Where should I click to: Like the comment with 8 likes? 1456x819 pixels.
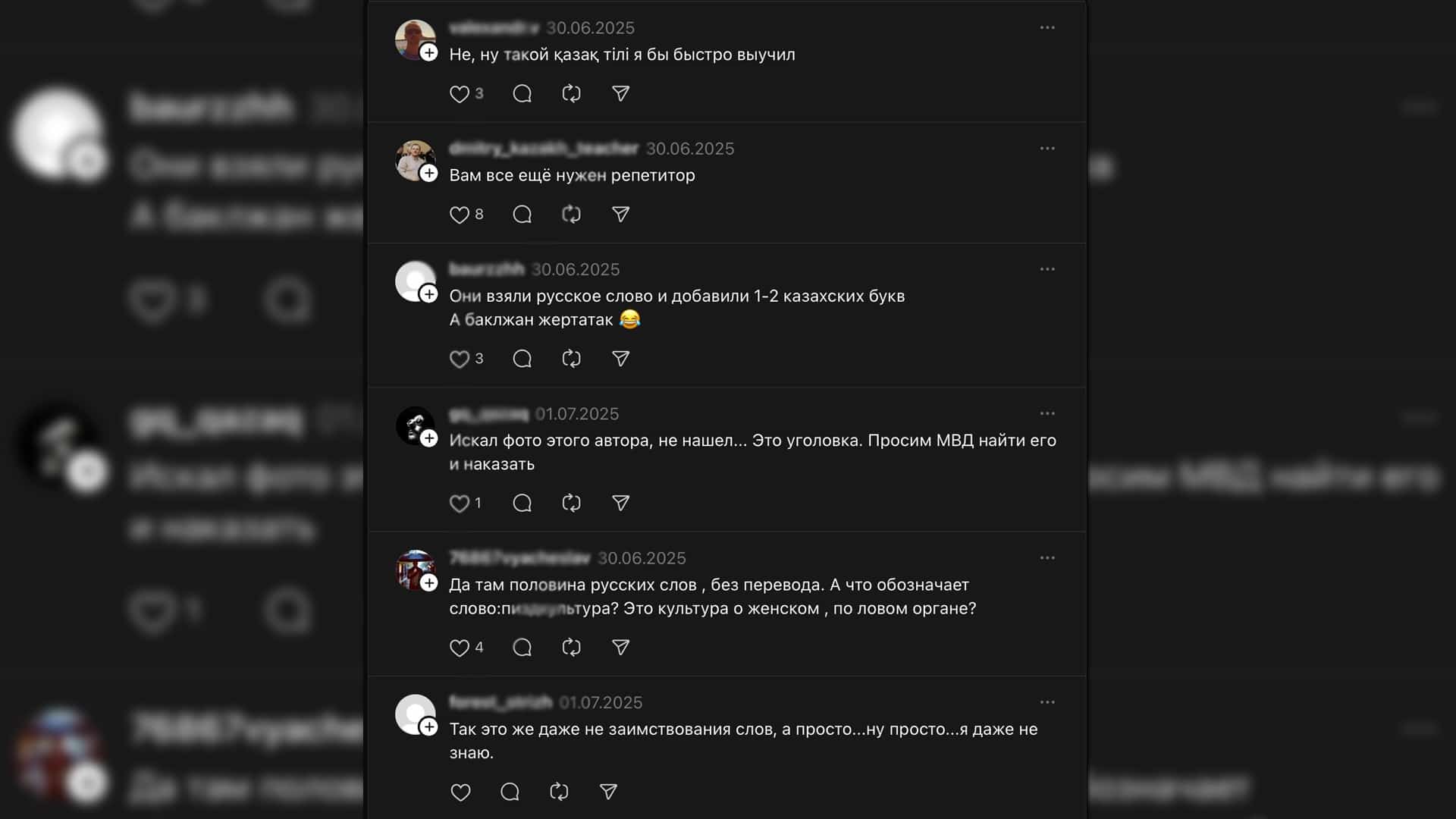(460, 215)
